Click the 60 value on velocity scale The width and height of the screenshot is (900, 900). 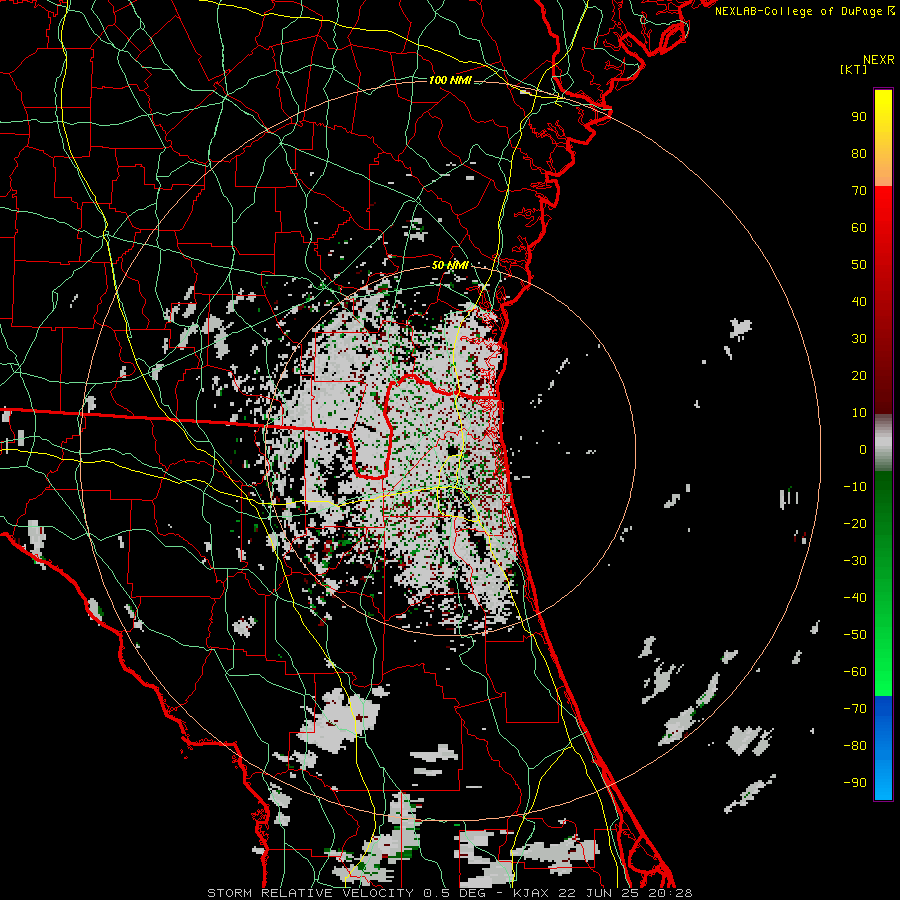click(859, 227)
